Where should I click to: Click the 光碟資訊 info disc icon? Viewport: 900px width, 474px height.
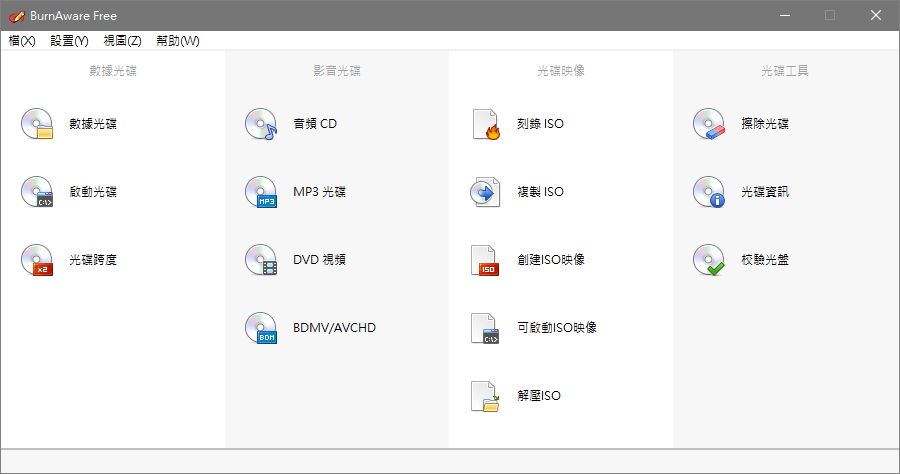pos(708,192)
